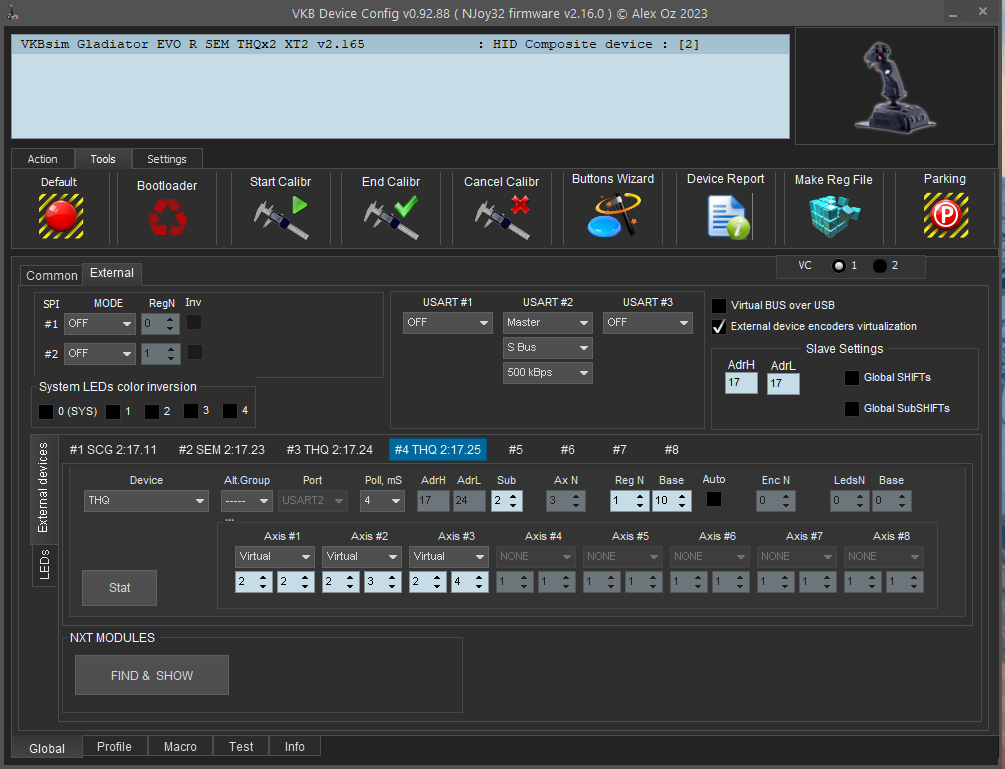Switch to the Profile tab
Screen dimensions: 1005x769
coord(114,747)
